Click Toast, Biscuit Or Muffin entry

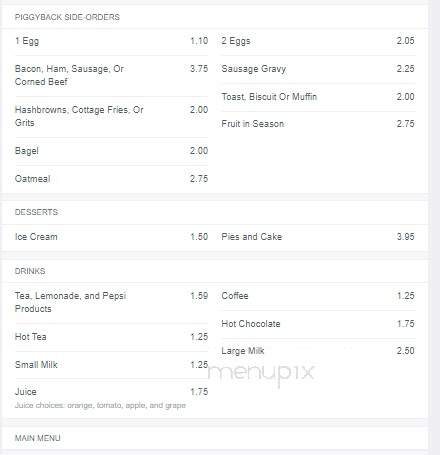click(x=318, y=97)
